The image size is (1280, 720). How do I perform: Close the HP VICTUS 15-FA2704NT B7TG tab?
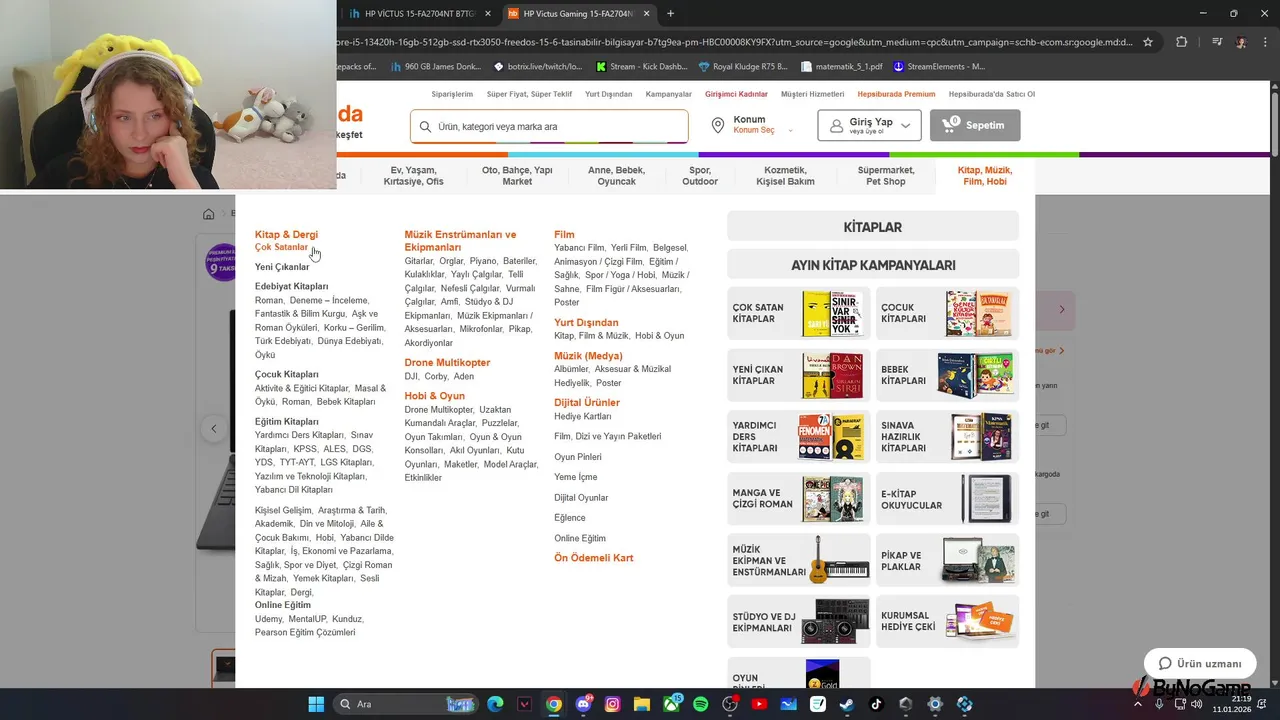coord(488,14)
